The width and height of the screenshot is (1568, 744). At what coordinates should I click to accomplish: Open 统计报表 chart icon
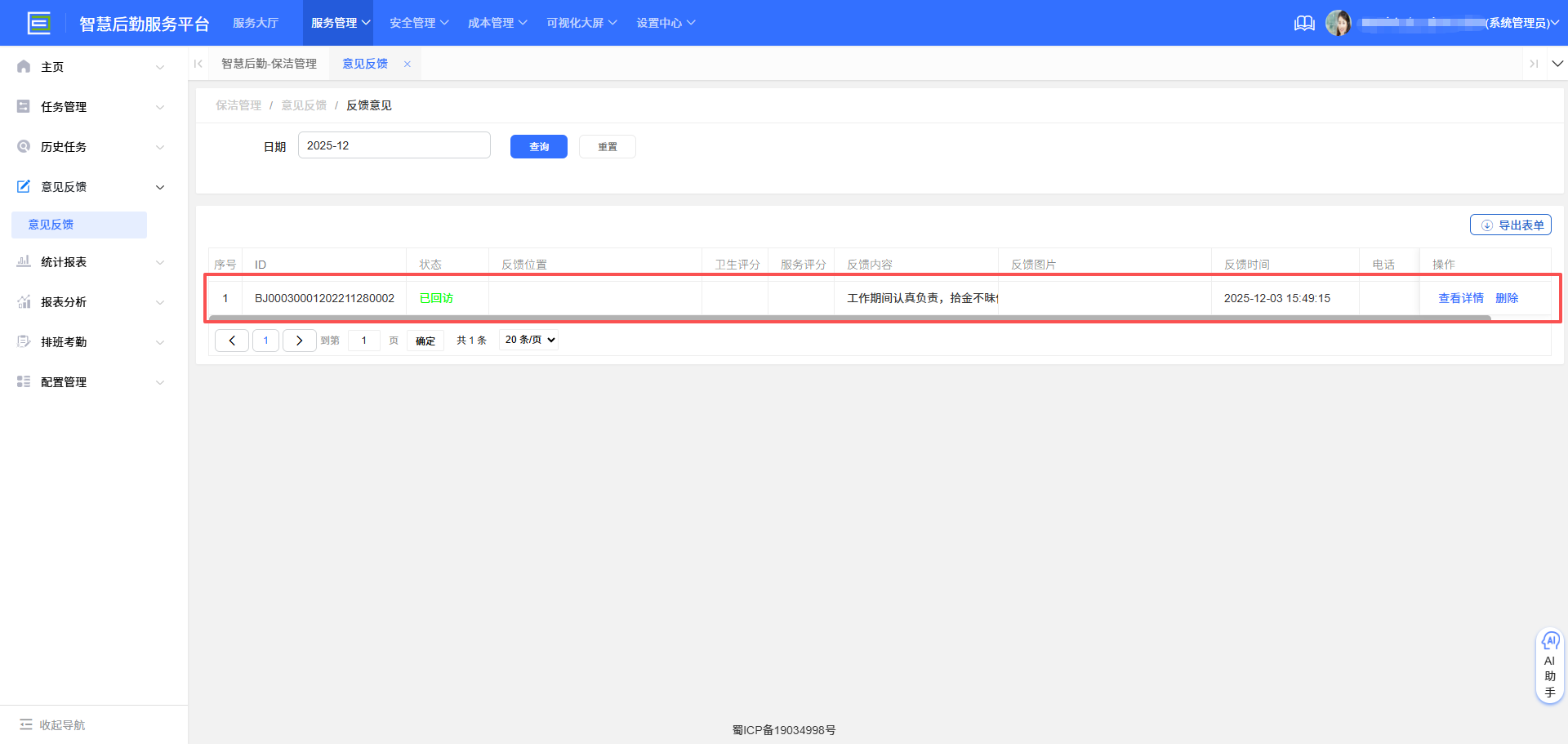coord(23,261)
